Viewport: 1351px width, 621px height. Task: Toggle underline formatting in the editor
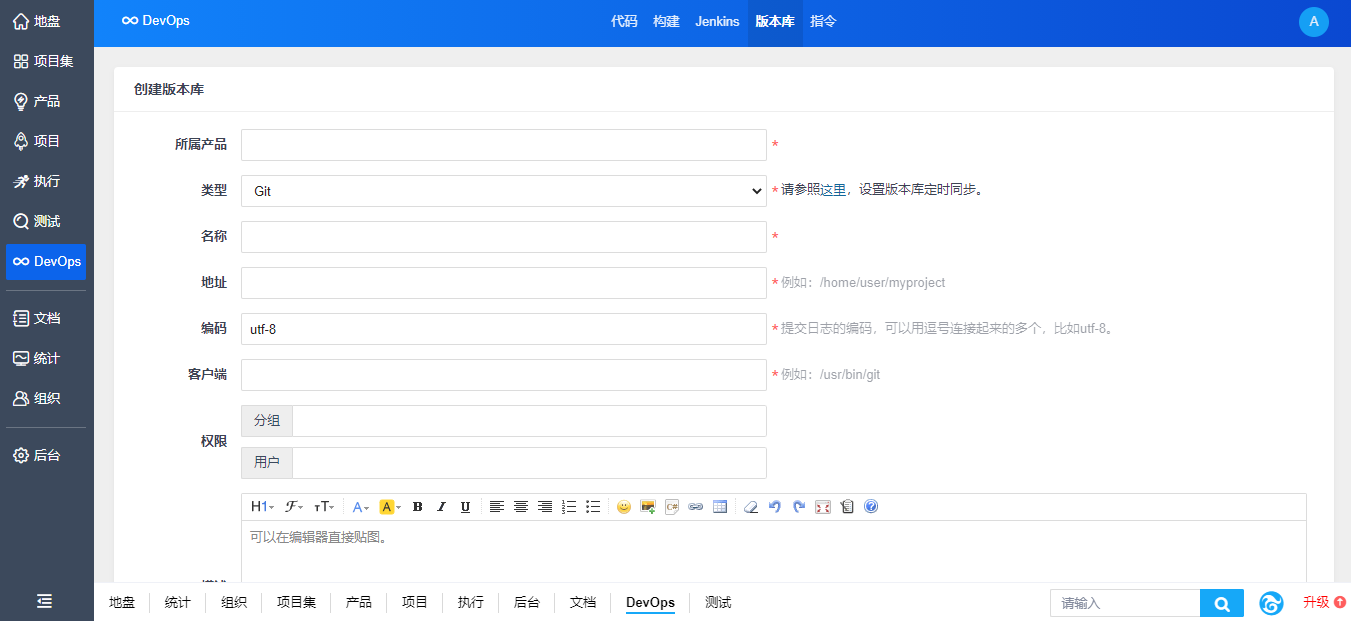pos(465,507)
